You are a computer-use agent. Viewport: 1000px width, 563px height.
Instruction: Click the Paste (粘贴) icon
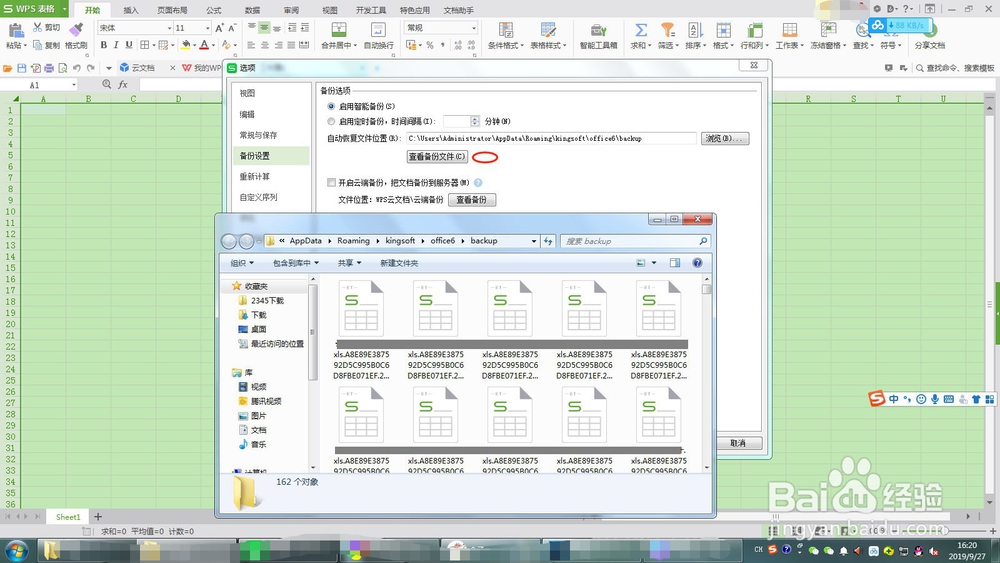click(x=15, y=30)
